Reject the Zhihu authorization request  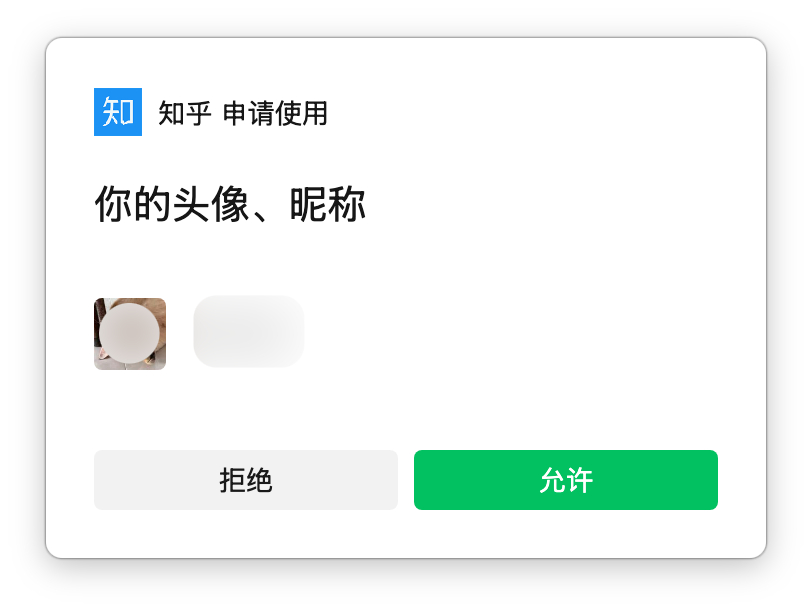pyautogui.click(x=245, y=480)
